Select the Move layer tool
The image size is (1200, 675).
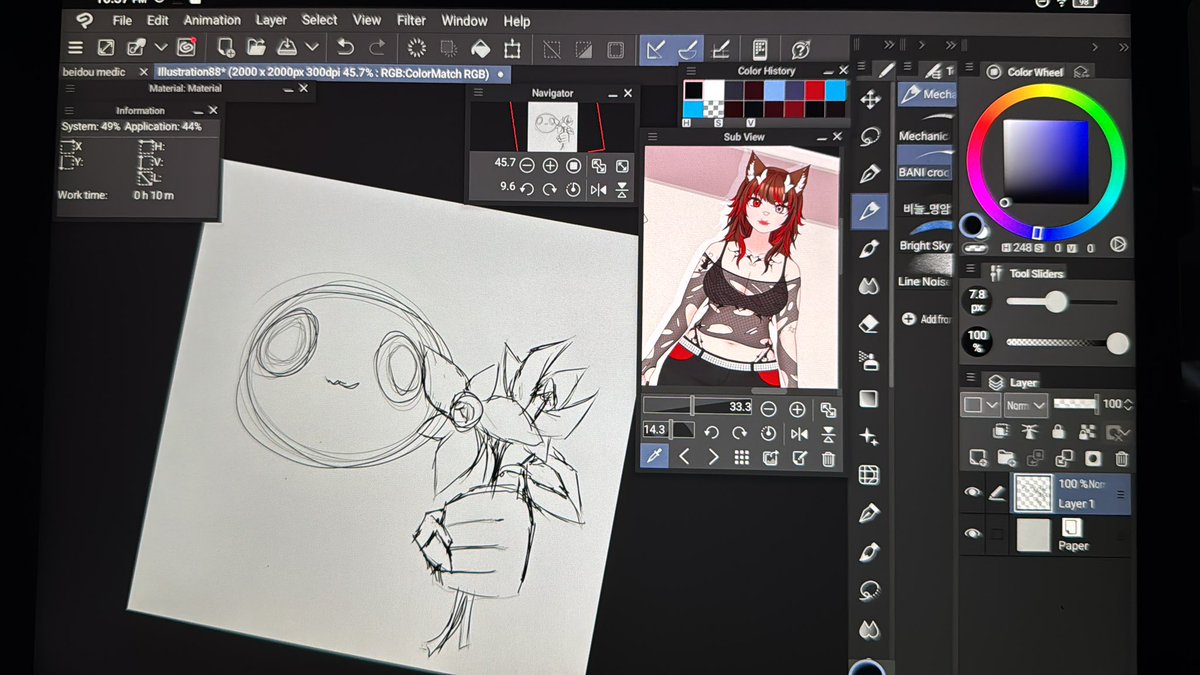coord(870,99)
